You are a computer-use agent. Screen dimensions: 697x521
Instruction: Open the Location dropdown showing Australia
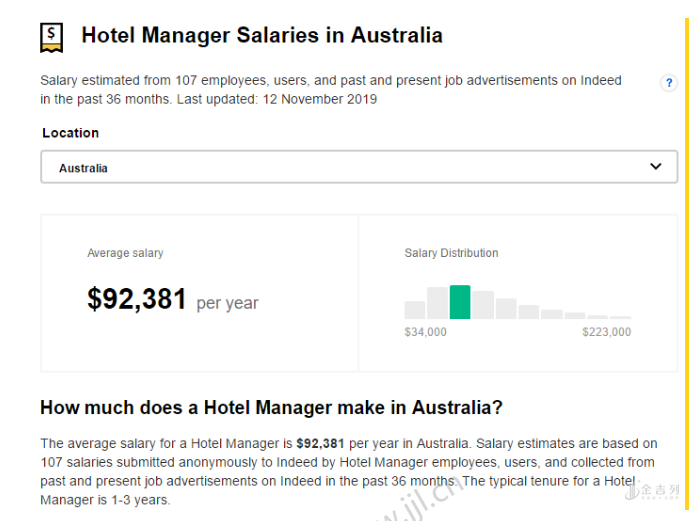coord(358,167)
